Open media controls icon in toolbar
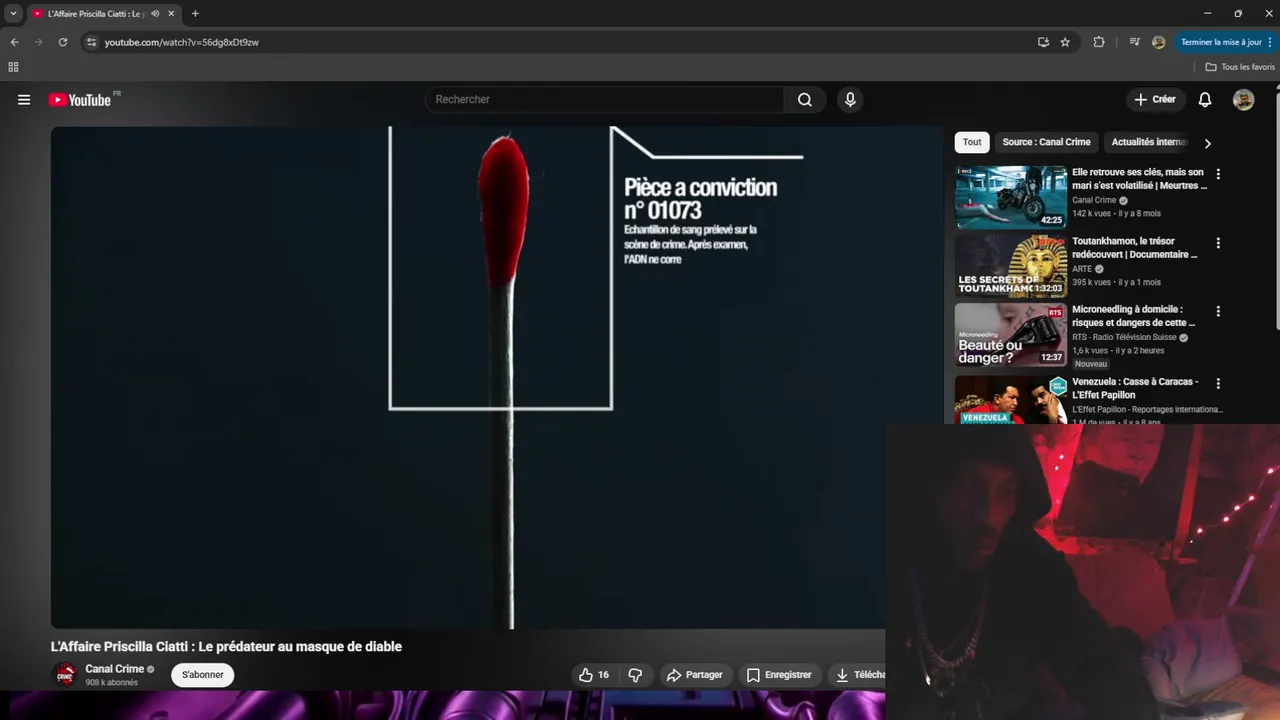This screenshot has width=1280, height=720. [x=1134, y=42]
